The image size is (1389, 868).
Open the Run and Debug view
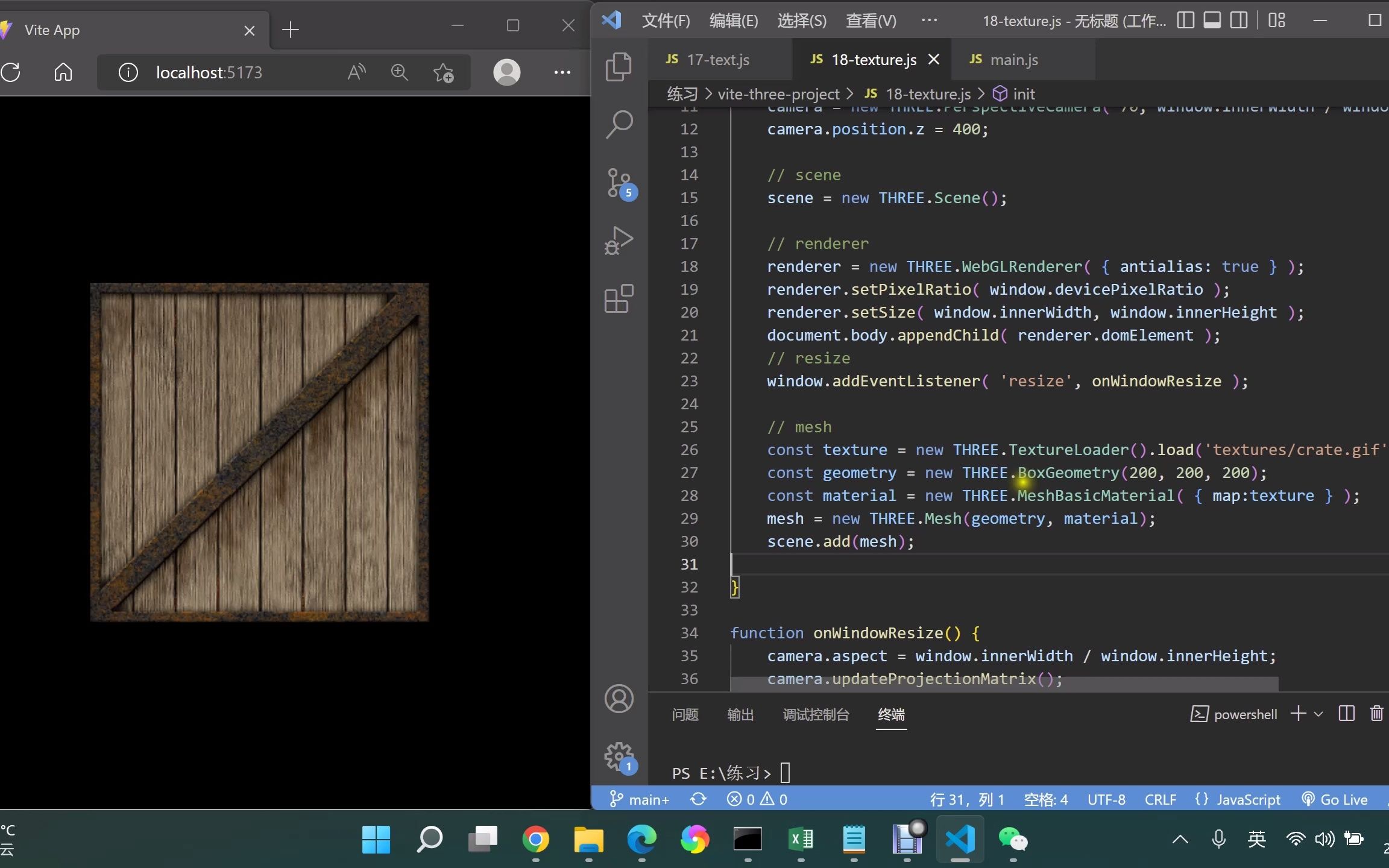coord(619,241)
